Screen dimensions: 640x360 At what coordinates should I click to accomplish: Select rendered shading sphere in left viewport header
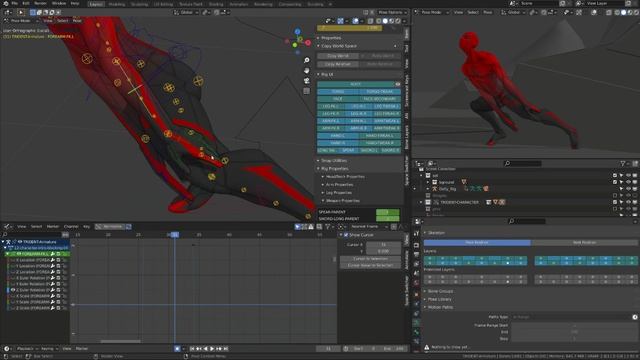point(398,21)
